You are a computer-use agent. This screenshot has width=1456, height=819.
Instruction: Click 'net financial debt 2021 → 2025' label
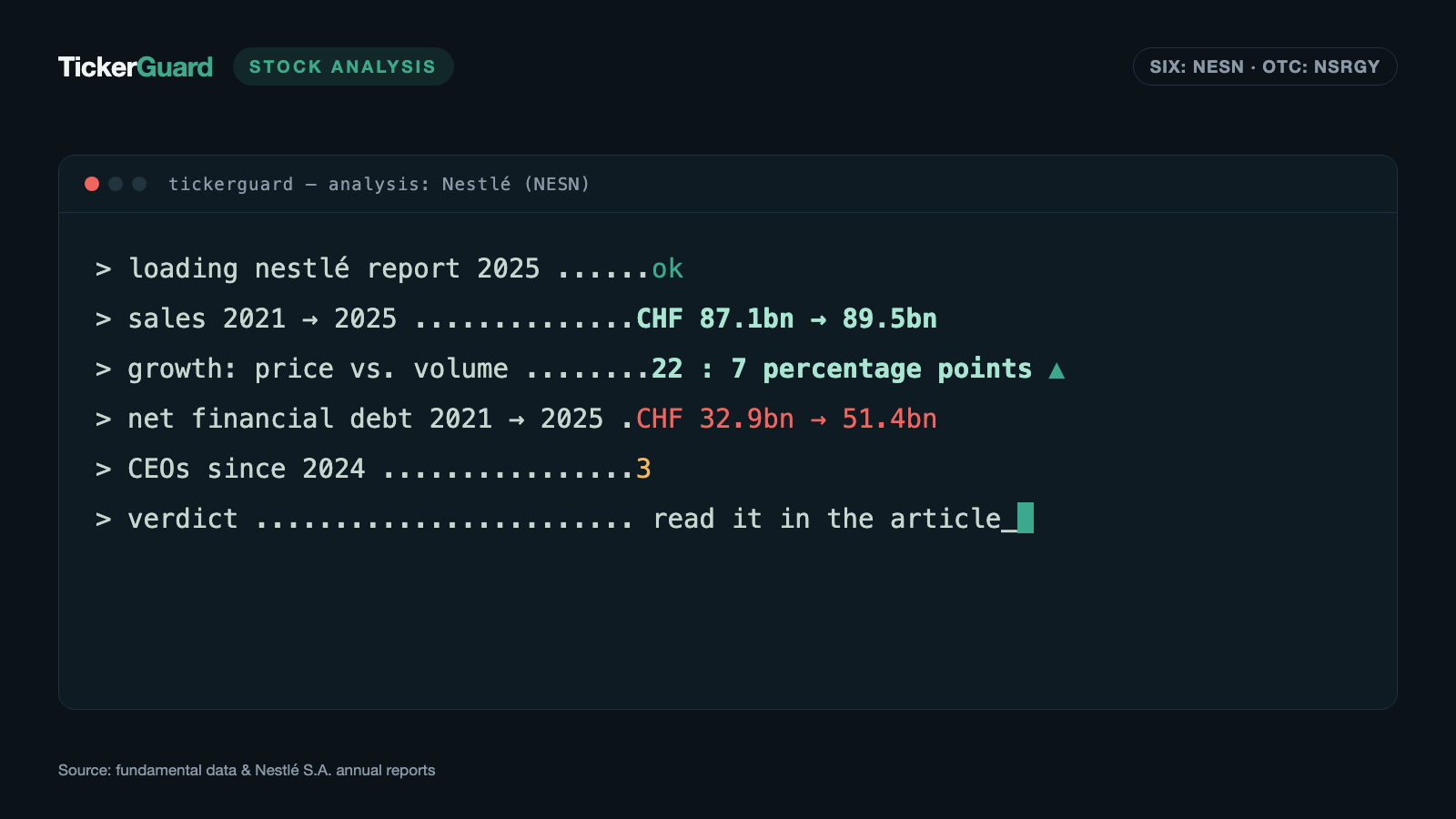(x=366, y=419)
